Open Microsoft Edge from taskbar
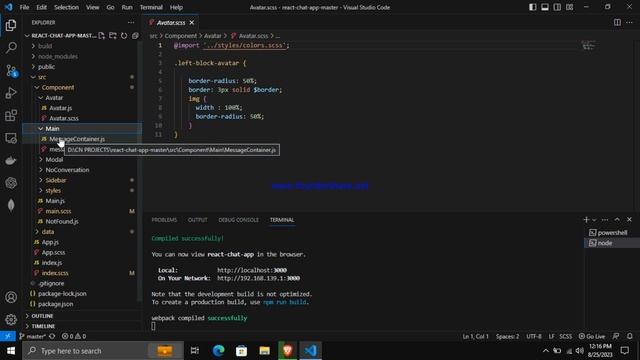Image resolution: width=640 pixels, height=360 pixels. [218, 351]
